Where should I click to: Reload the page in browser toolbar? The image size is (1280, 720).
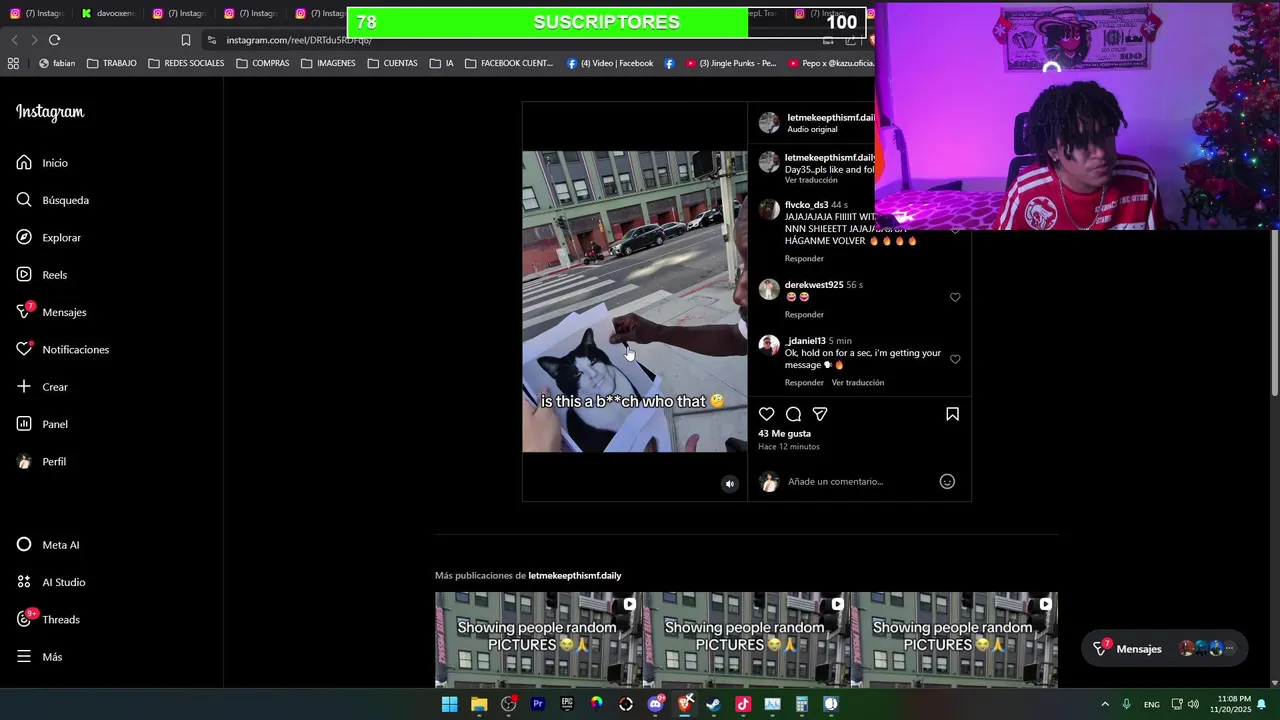54,40
